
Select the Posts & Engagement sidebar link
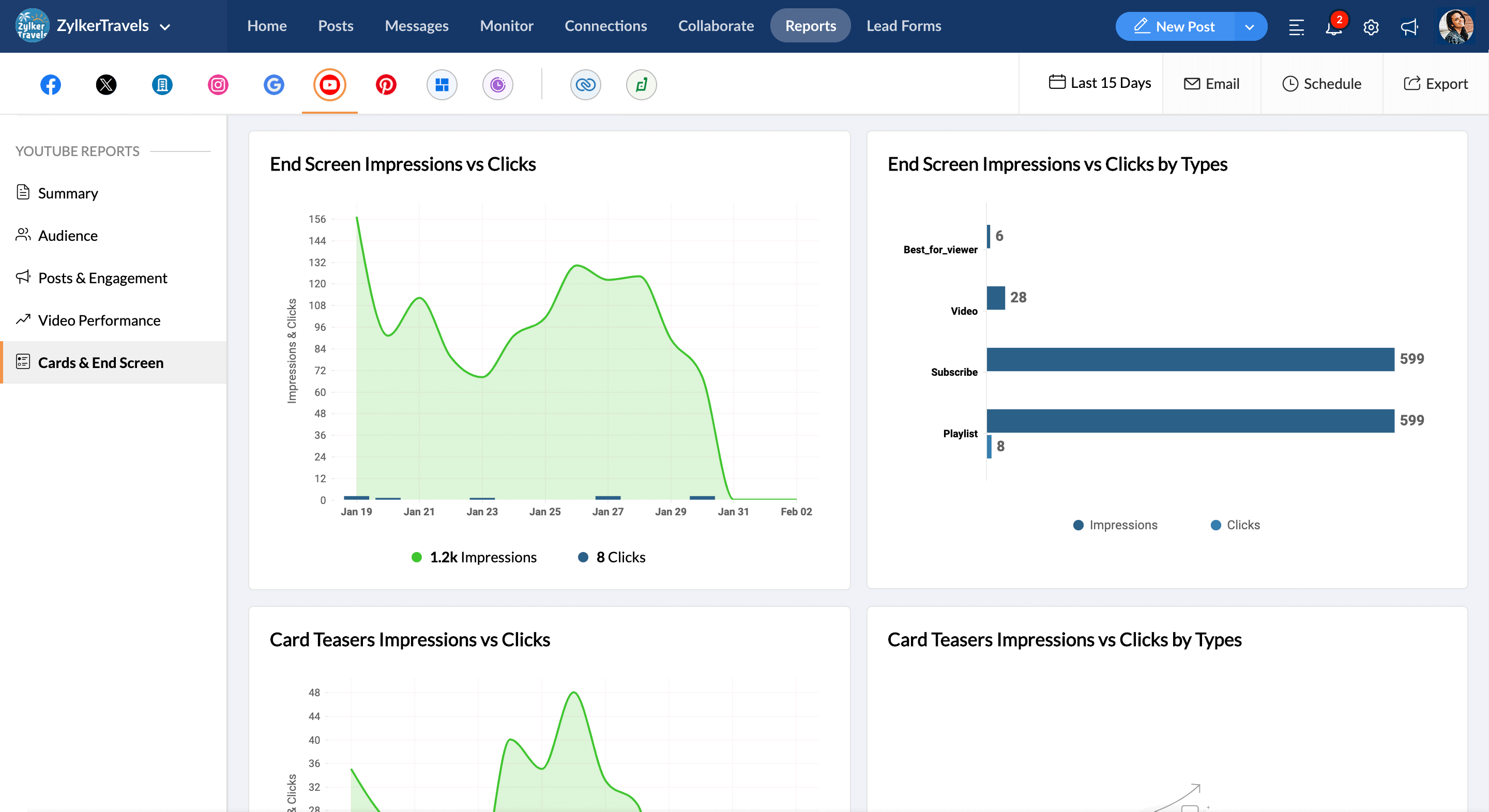pyautogui.click(x=103, y=278)
